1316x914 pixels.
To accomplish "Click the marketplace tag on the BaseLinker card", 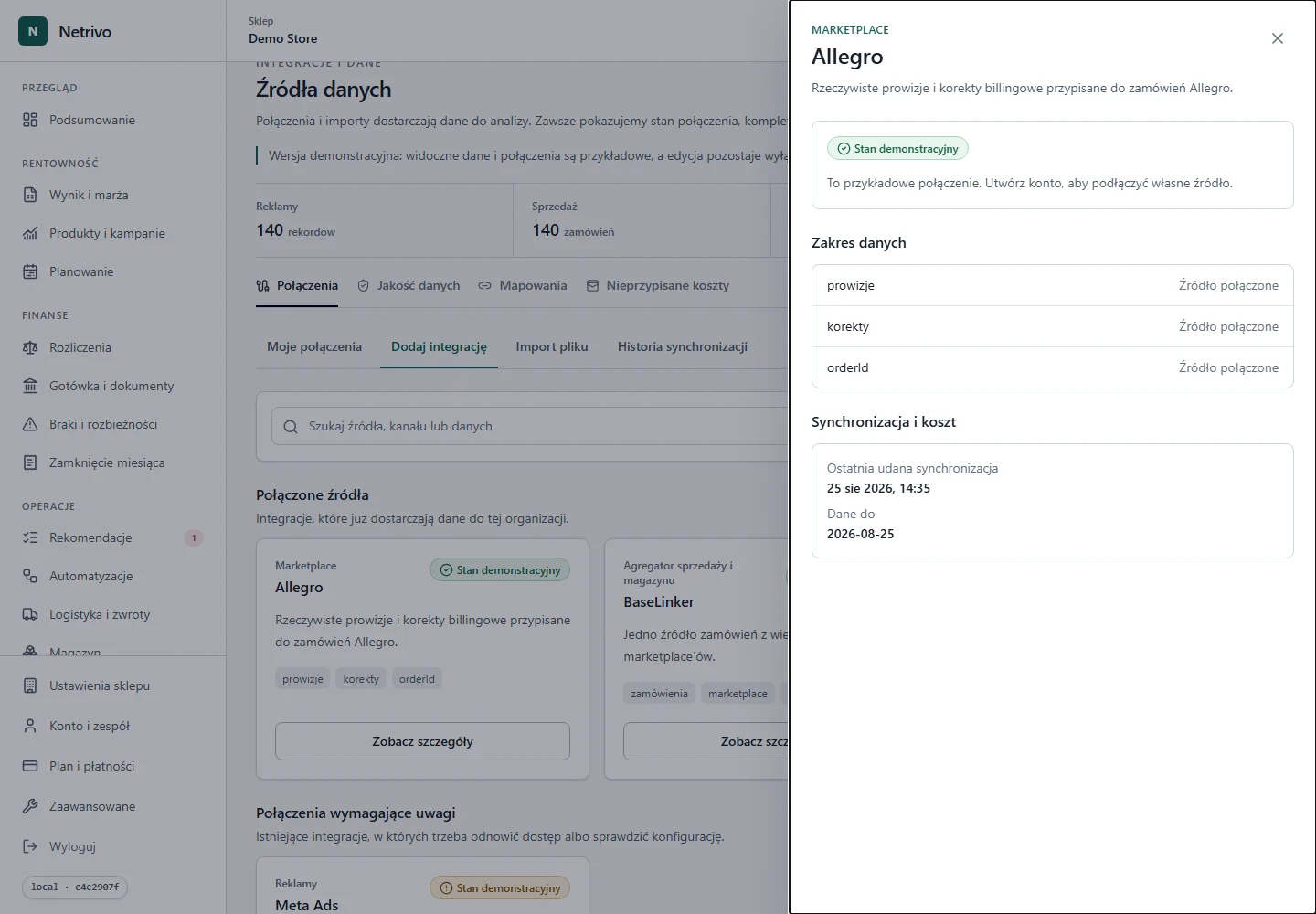I will 738,694.
